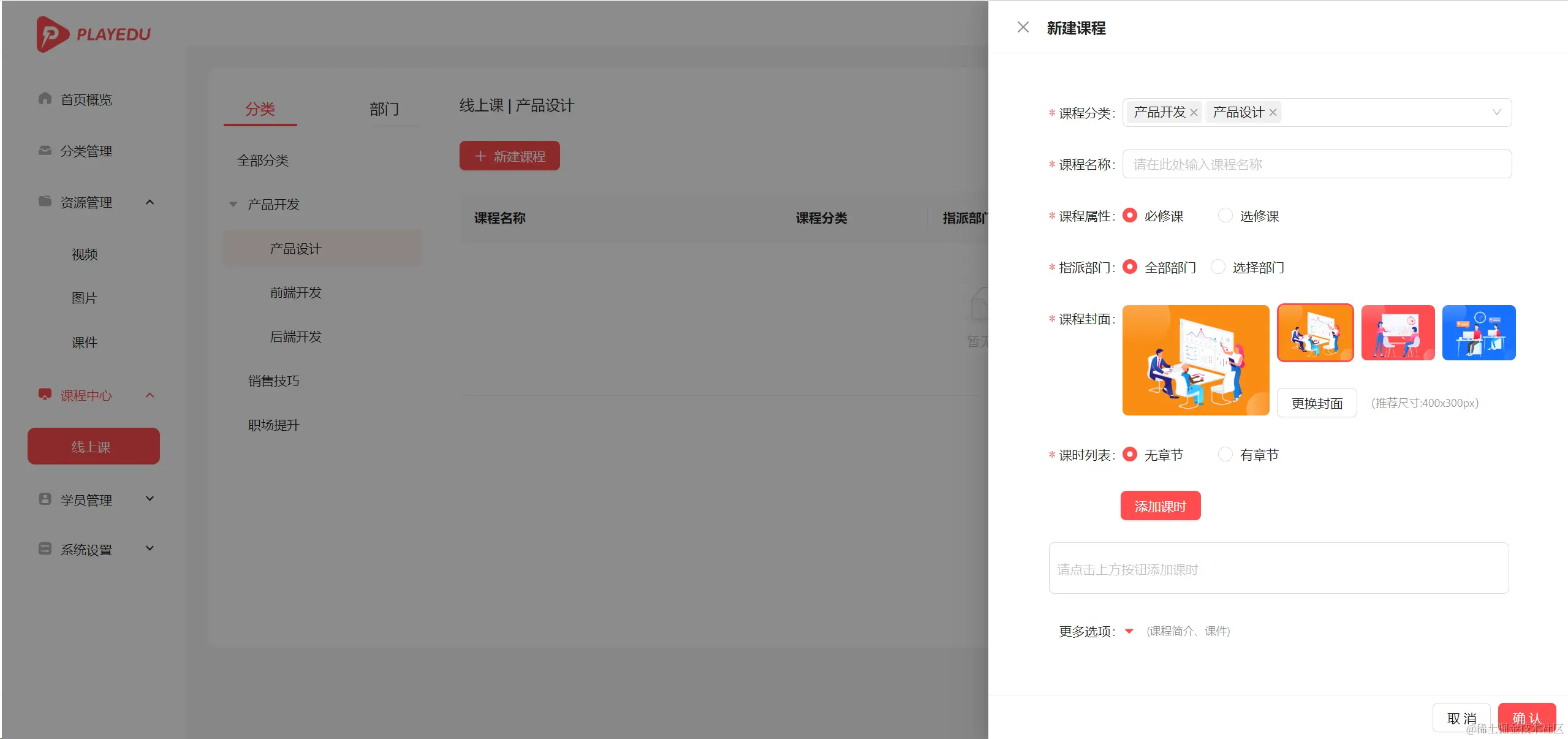
Task: Switch to the 部门 tab
Action: click(x=384, y=109)
